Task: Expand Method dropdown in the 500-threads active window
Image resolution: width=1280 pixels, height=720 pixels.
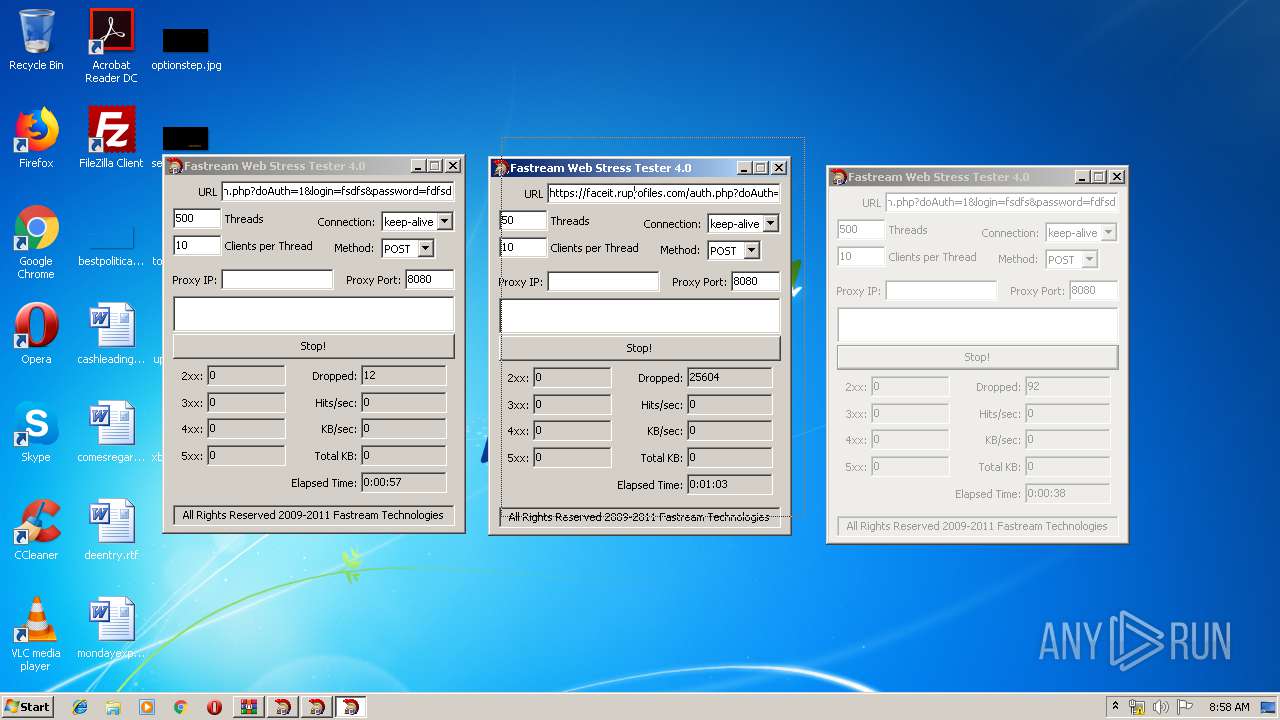Action: click(425, 248)
